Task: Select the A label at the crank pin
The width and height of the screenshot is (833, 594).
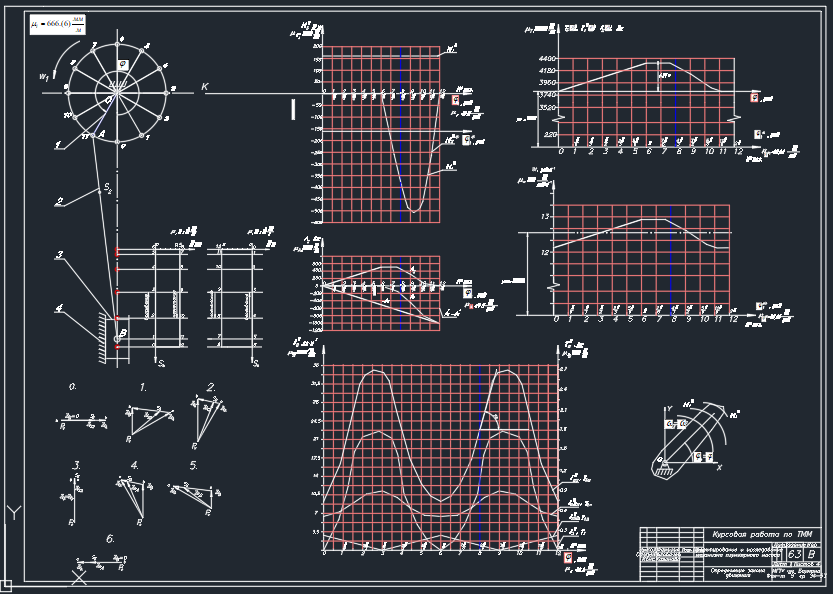Action: click(101, 134)
